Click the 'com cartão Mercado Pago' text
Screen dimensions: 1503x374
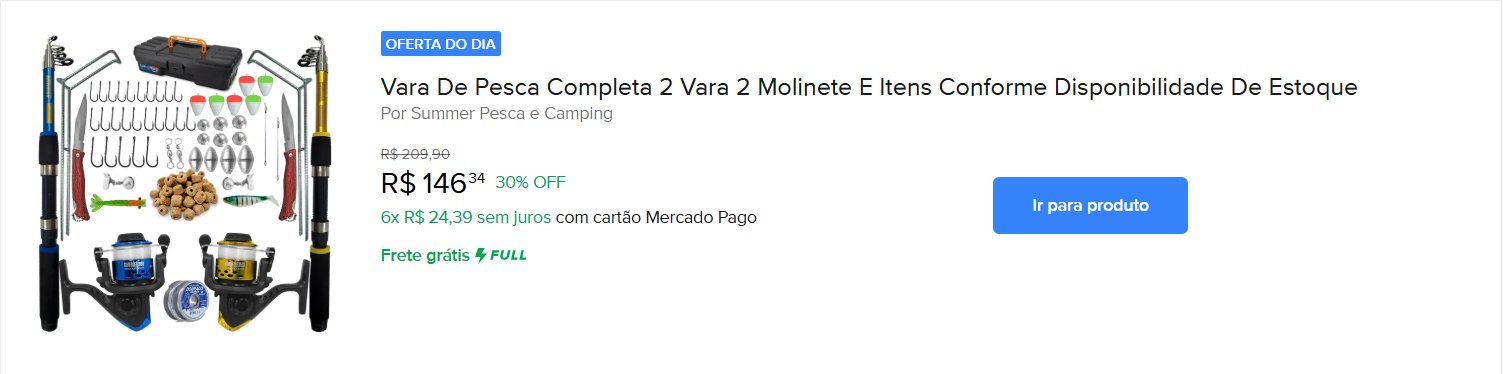click(x=656, y=217)
